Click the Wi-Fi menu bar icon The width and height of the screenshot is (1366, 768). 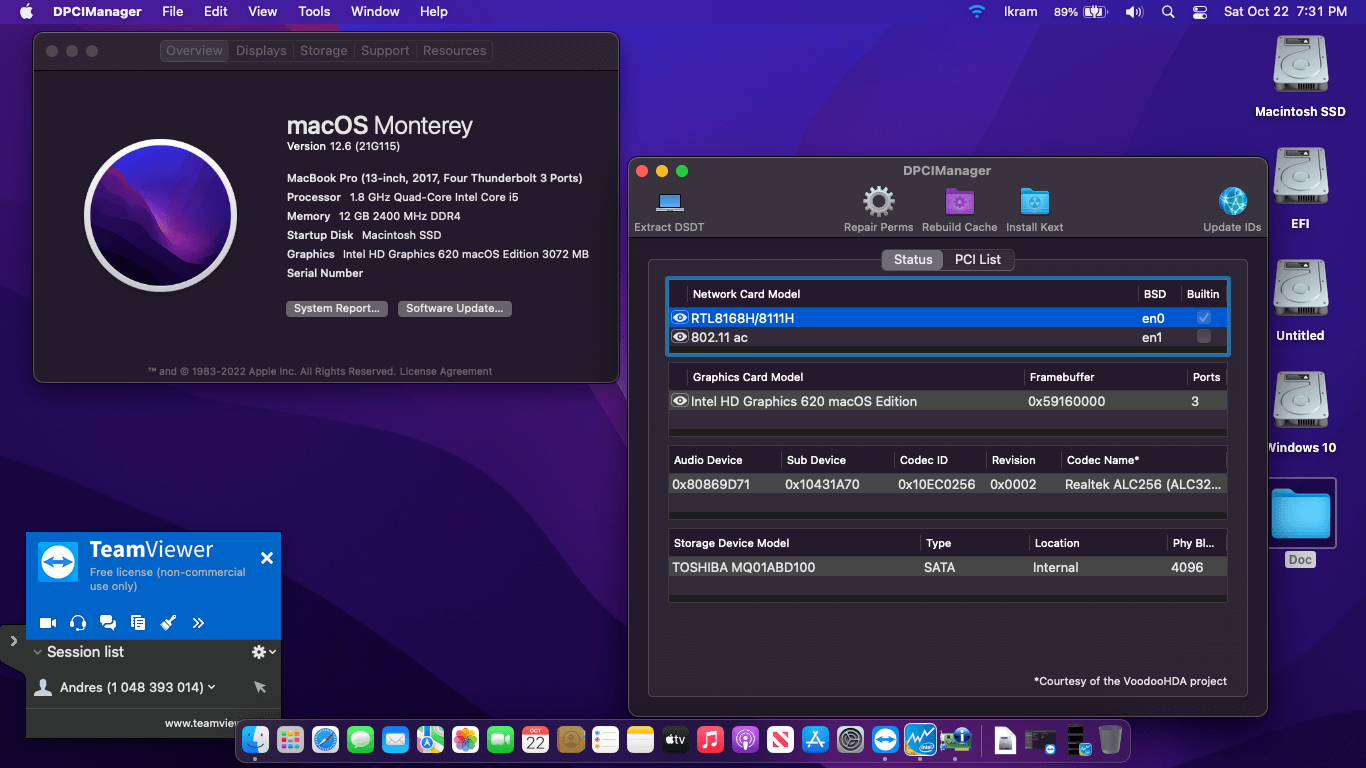click(x=977, y=11)
